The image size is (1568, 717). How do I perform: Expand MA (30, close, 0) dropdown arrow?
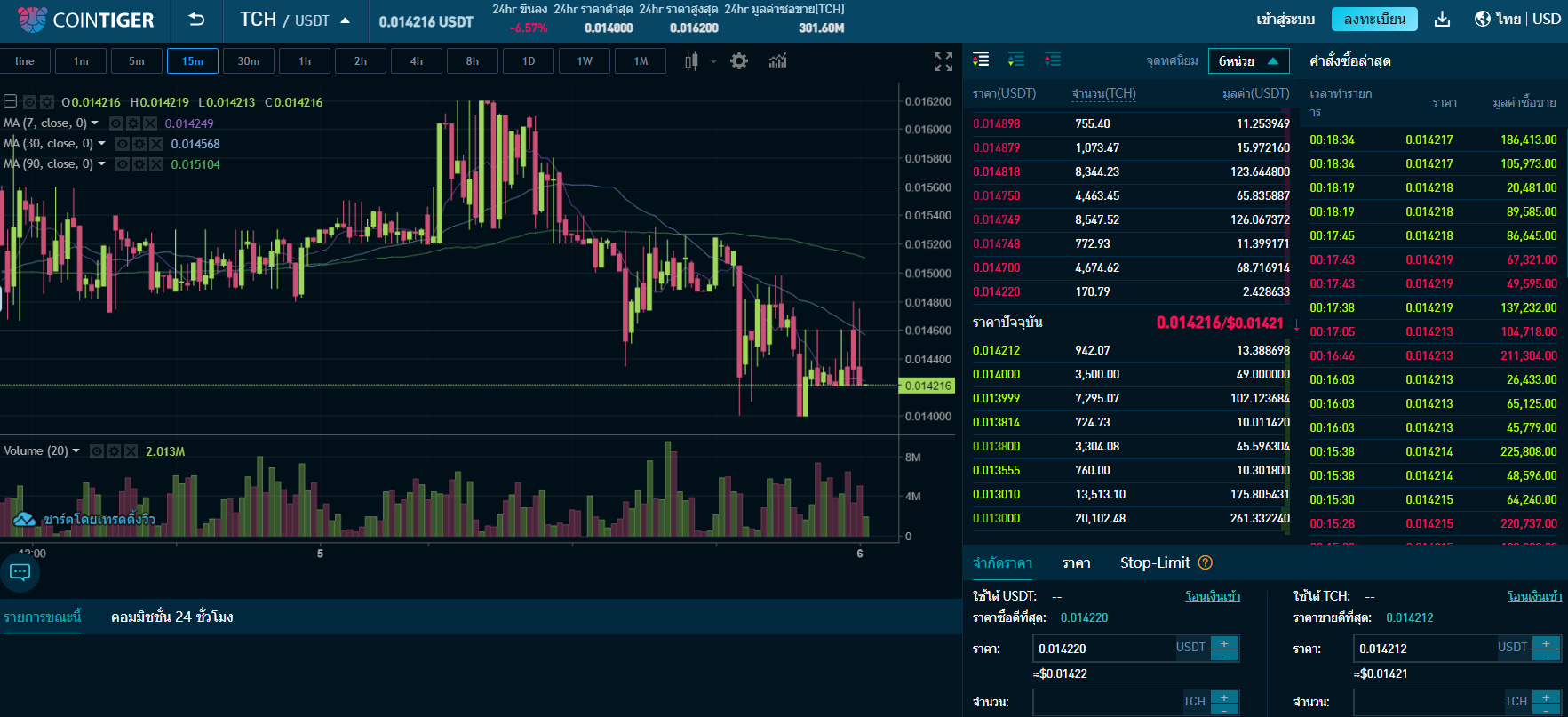101,144
